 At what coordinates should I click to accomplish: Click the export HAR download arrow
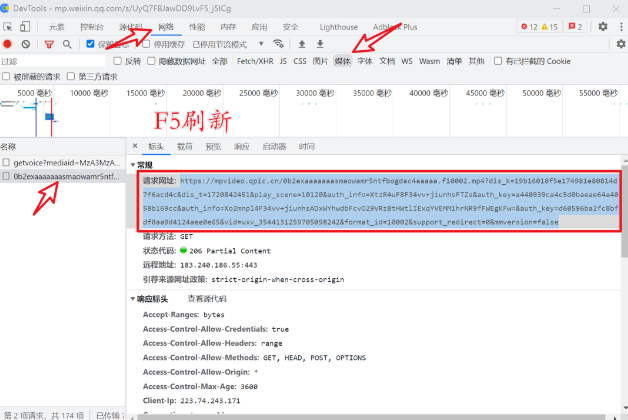coord(320,44)
